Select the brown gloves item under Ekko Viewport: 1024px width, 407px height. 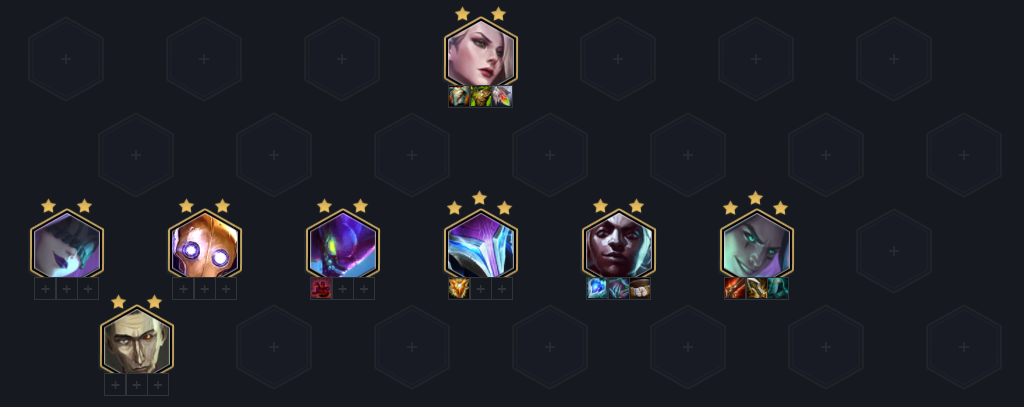640,288
